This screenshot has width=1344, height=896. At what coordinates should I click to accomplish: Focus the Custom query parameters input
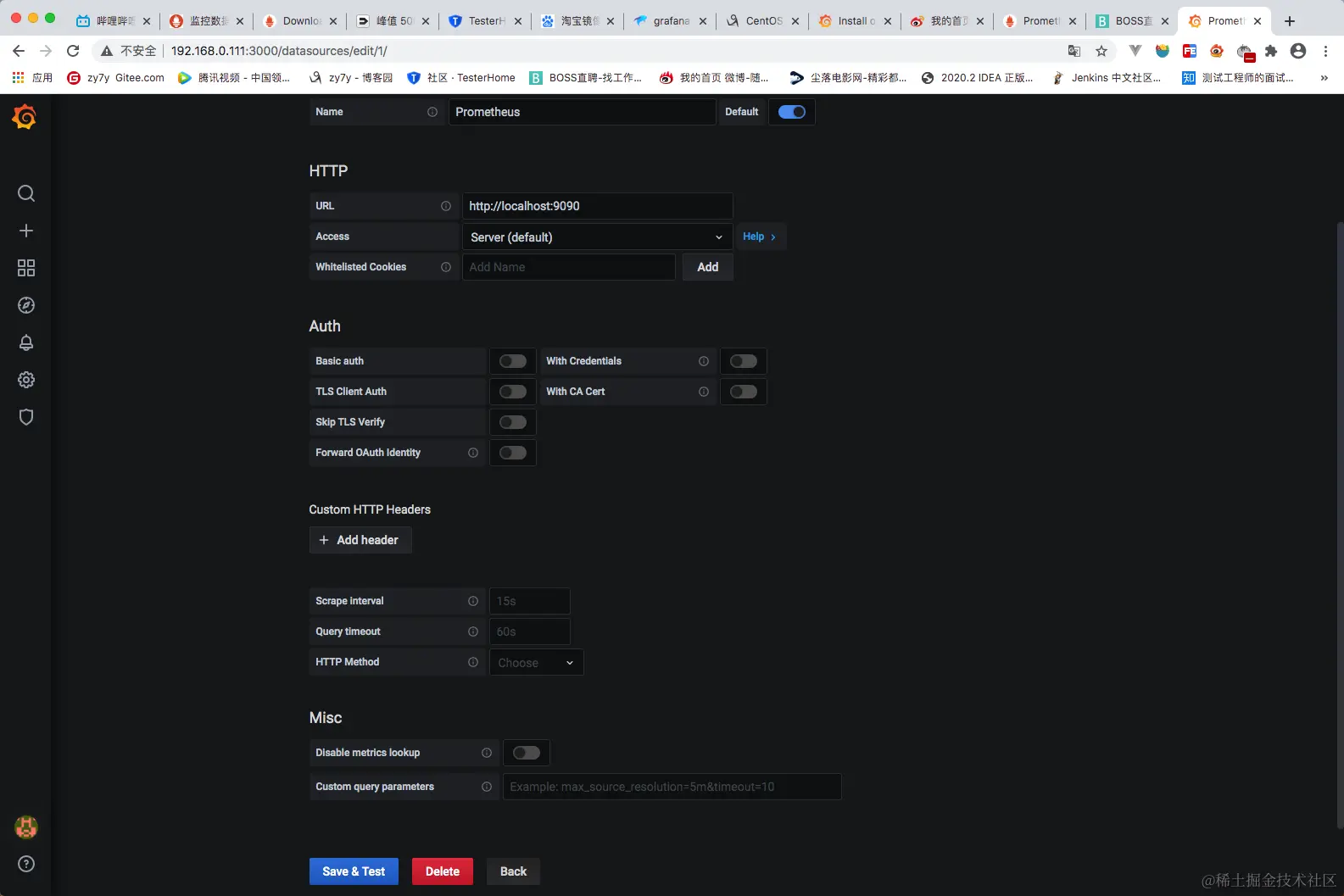672,787
